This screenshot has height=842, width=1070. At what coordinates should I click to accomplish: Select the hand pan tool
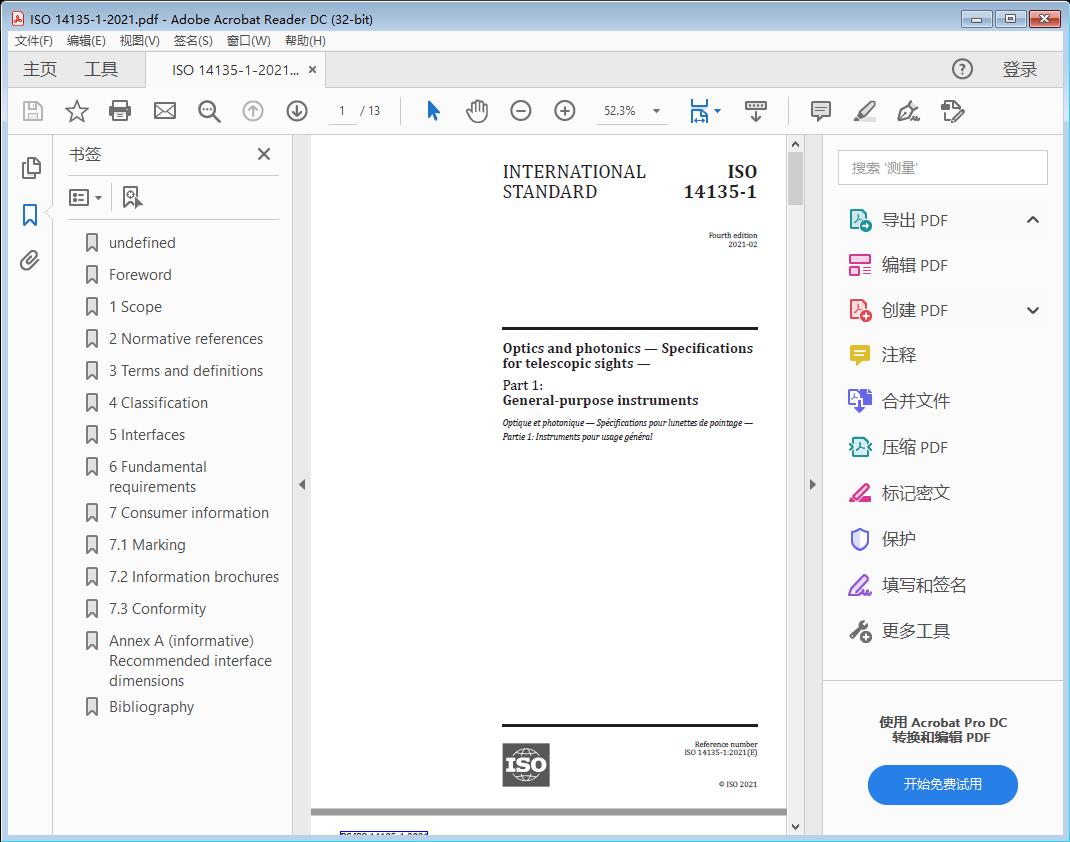[x=477, y=111]
